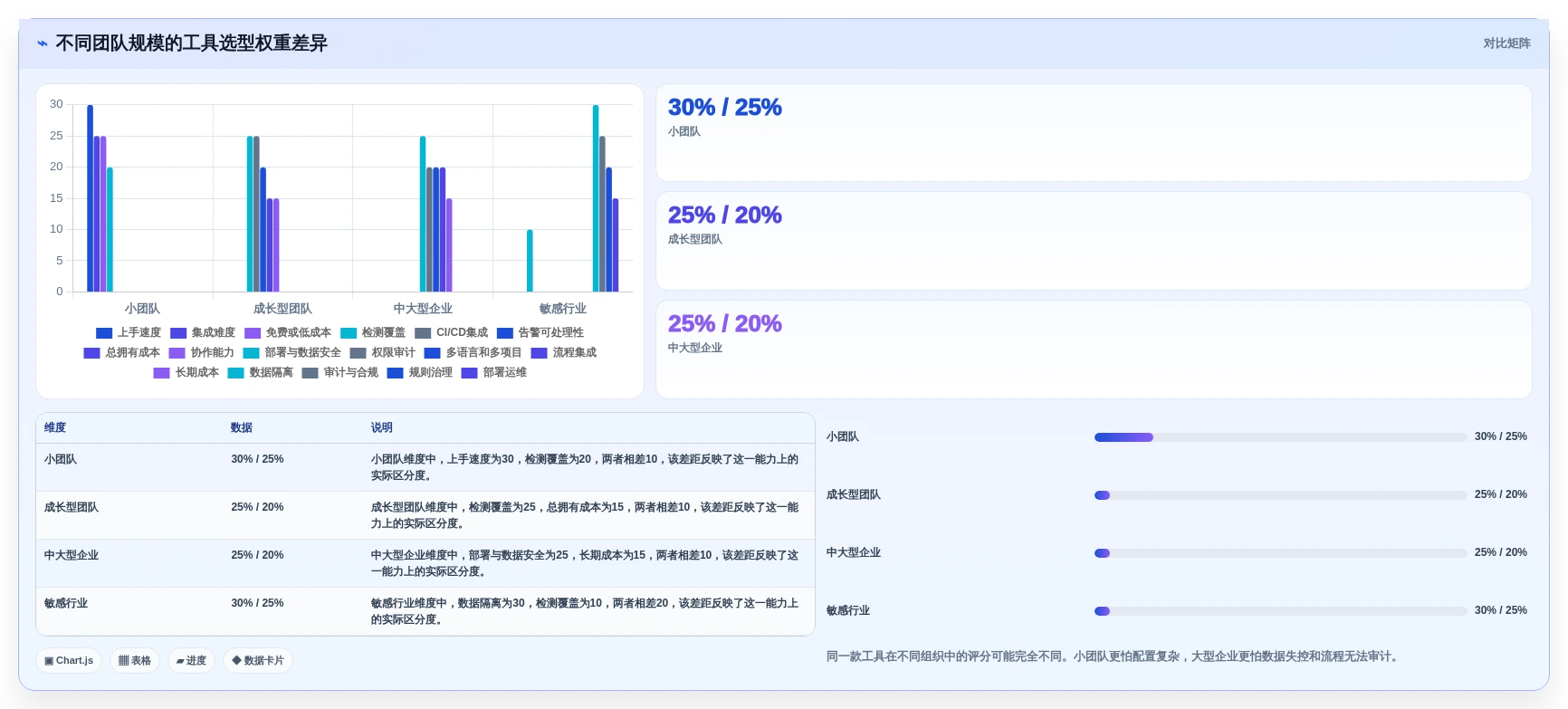Hide 免费或低成本 series via legend
This screenshot has height=709, width=1568.
288,333
